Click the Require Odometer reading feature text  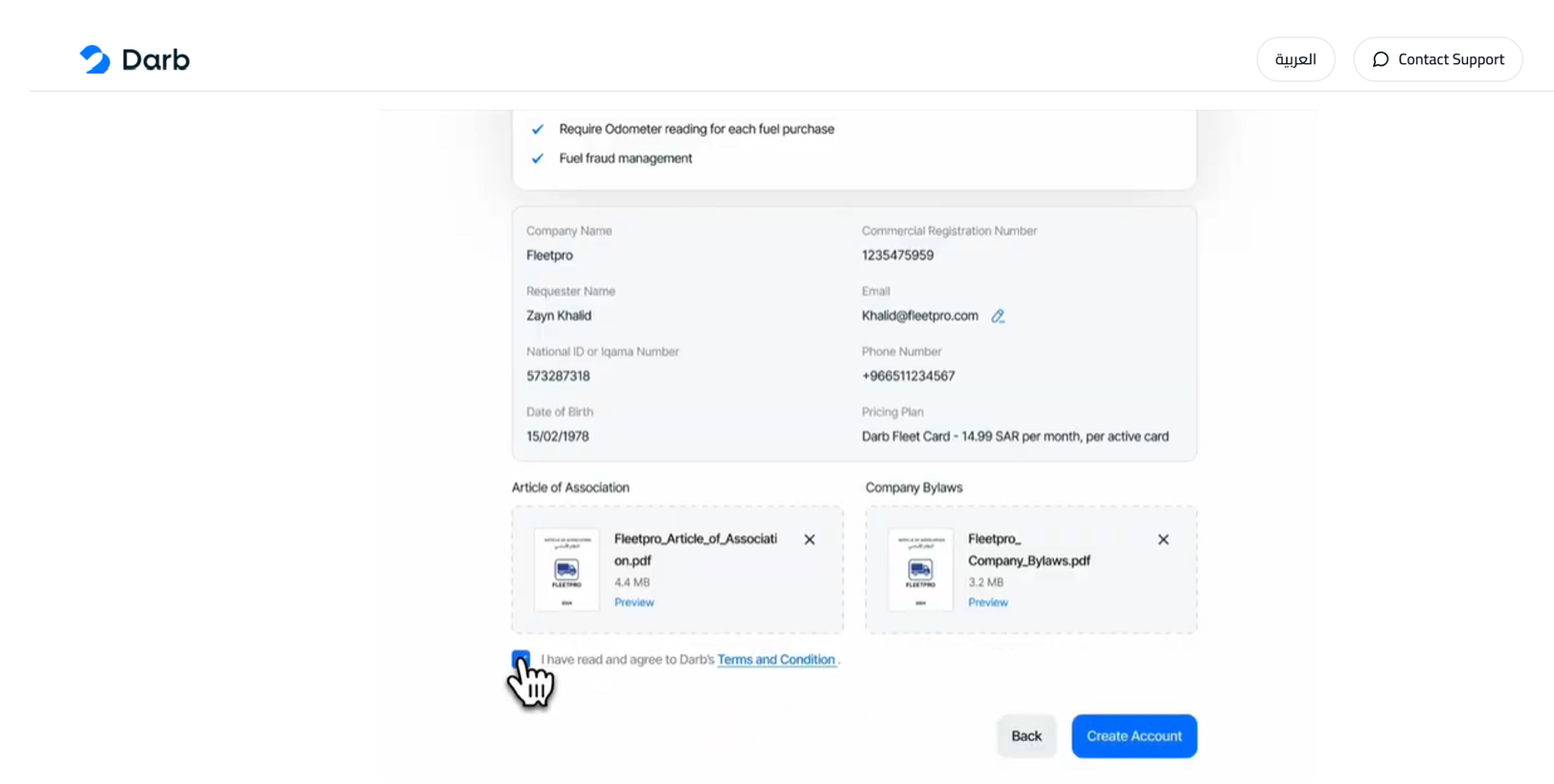click(697, 130)
